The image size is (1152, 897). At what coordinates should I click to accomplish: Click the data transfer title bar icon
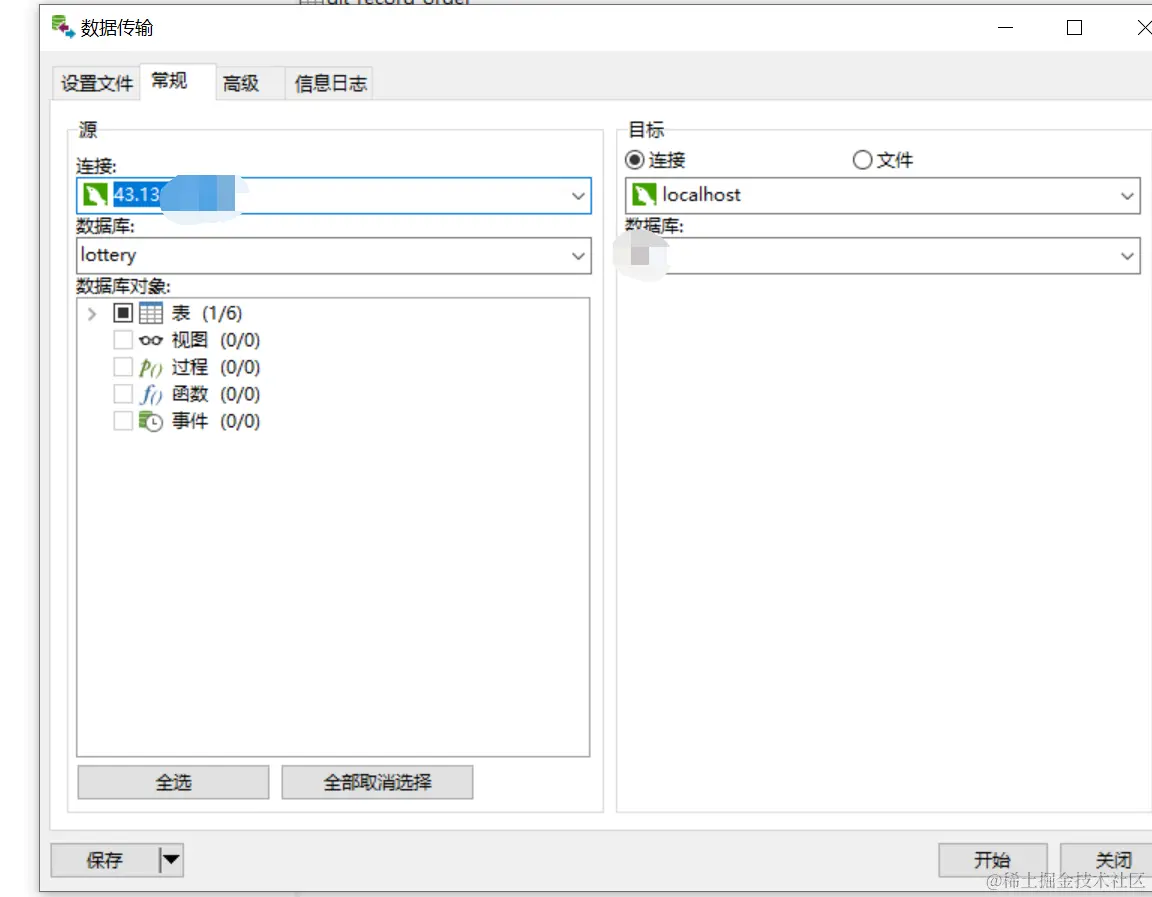[x=63, y=27]
